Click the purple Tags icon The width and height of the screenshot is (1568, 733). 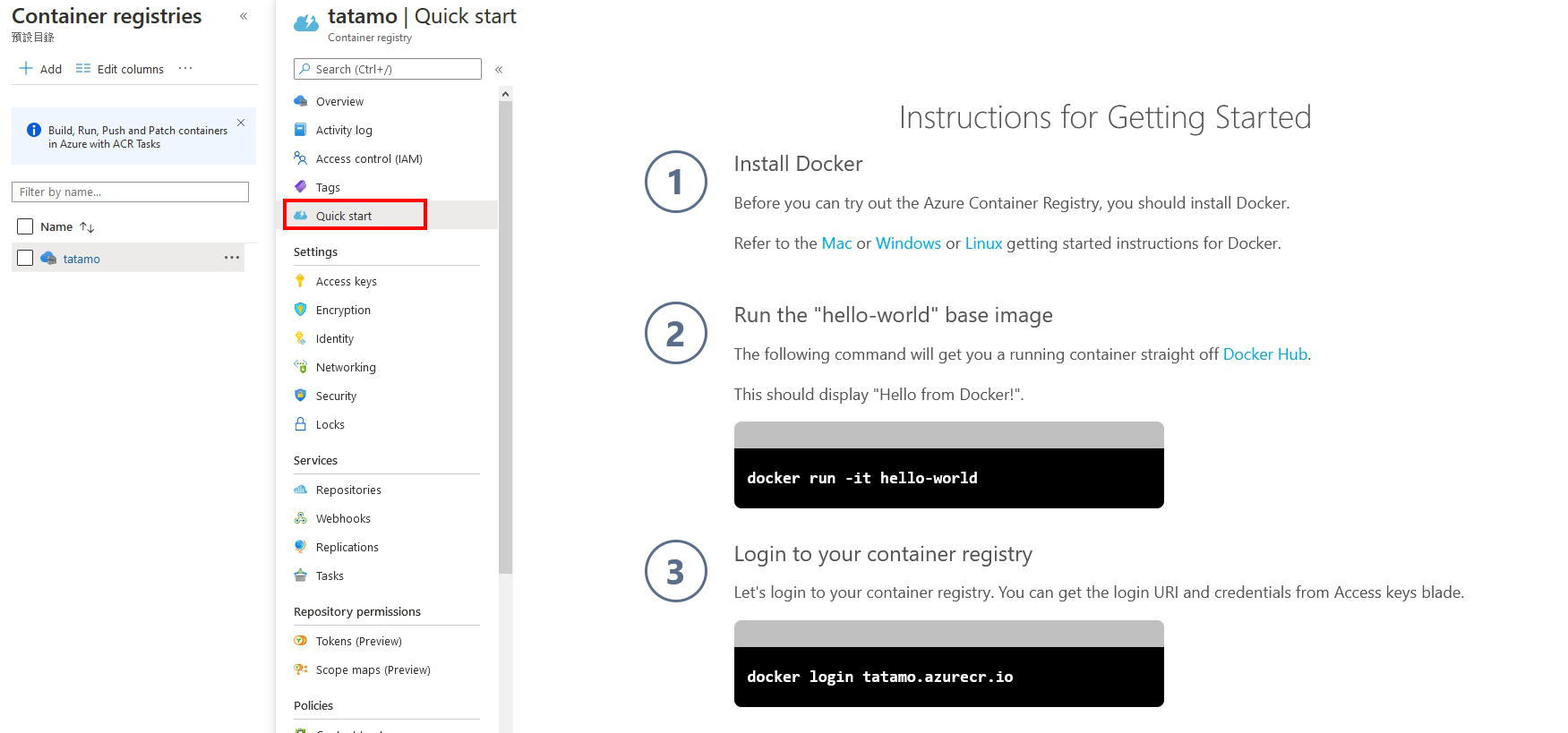point(301,187)
